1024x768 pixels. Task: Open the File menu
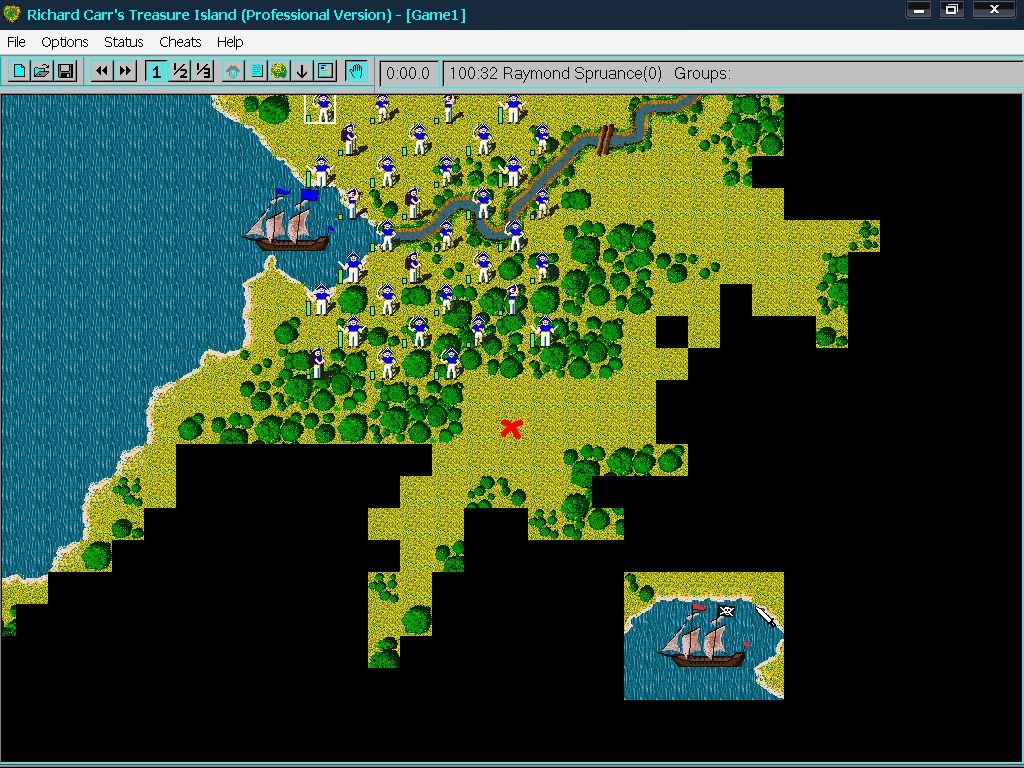point(16,42)
